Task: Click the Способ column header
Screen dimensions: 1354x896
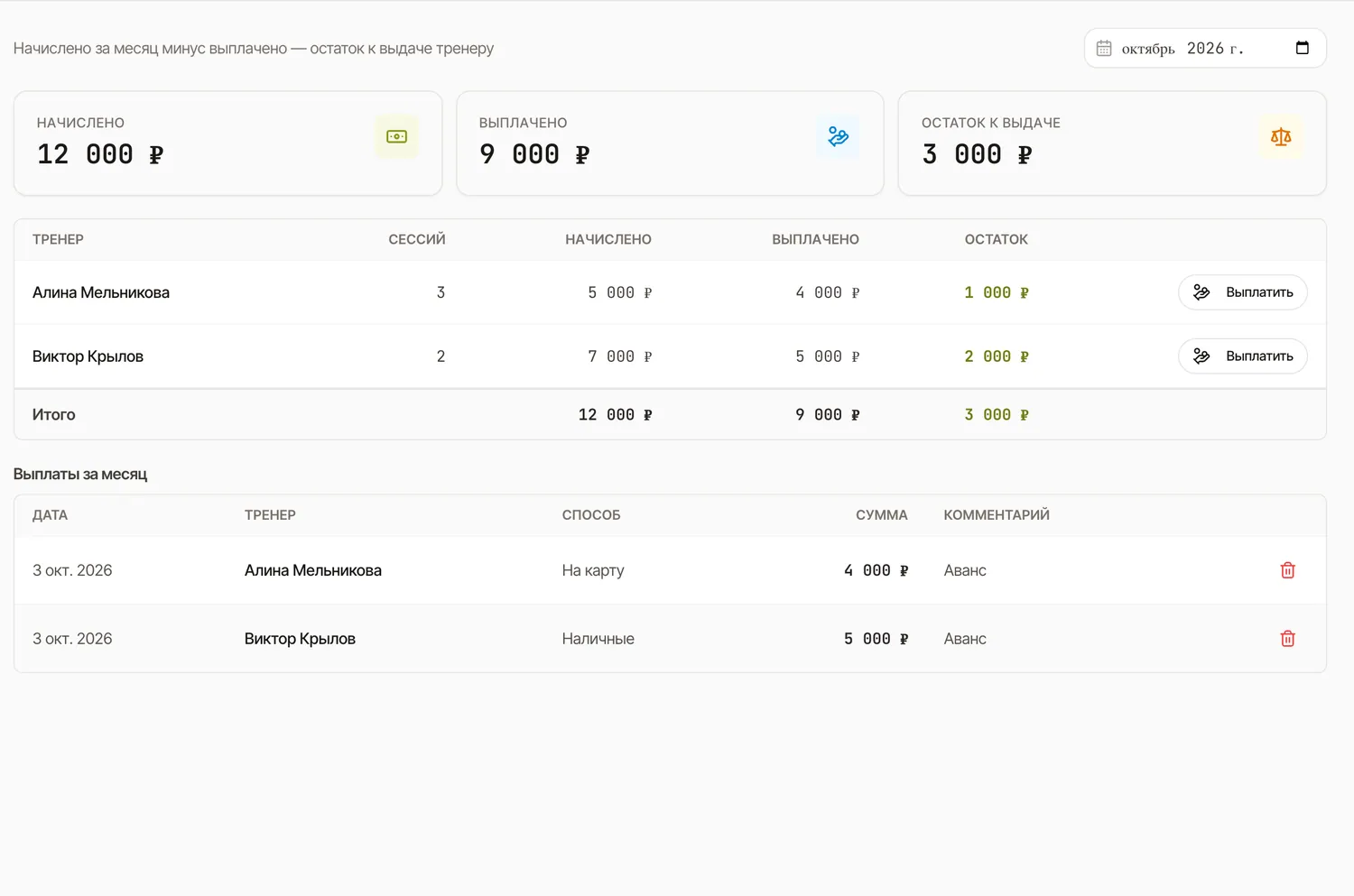Action: coord(591,515)
